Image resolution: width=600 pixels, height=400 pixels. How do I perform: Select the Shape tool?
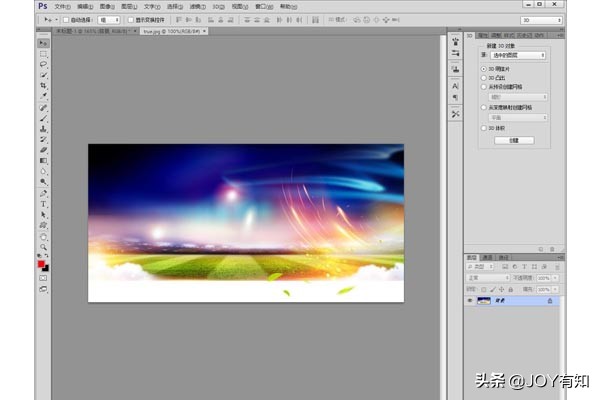pos(43,225)
